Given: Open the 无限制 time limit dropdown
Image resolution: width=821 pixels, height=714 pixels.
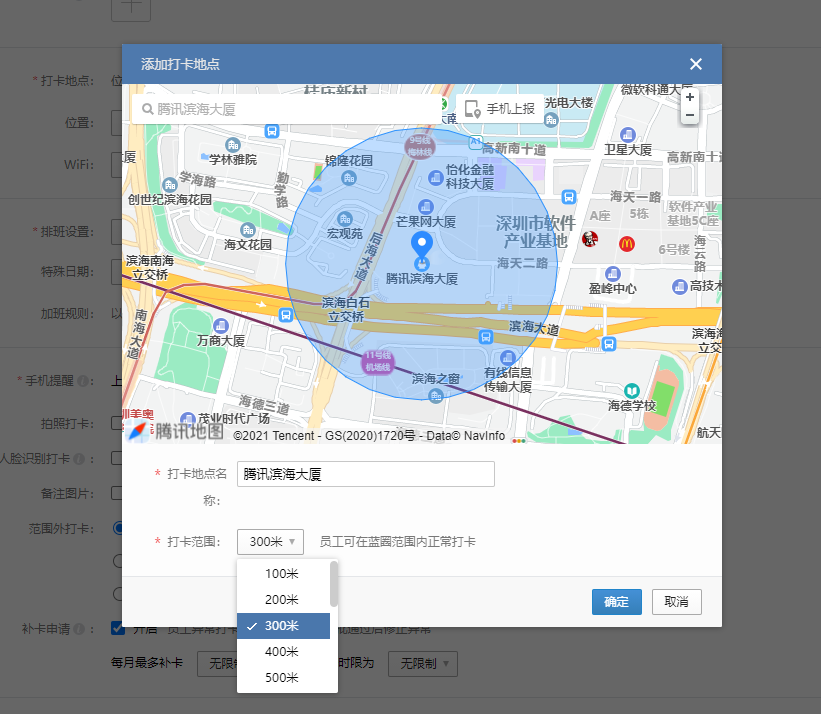Looking at the screenshot, I should 423,664.
